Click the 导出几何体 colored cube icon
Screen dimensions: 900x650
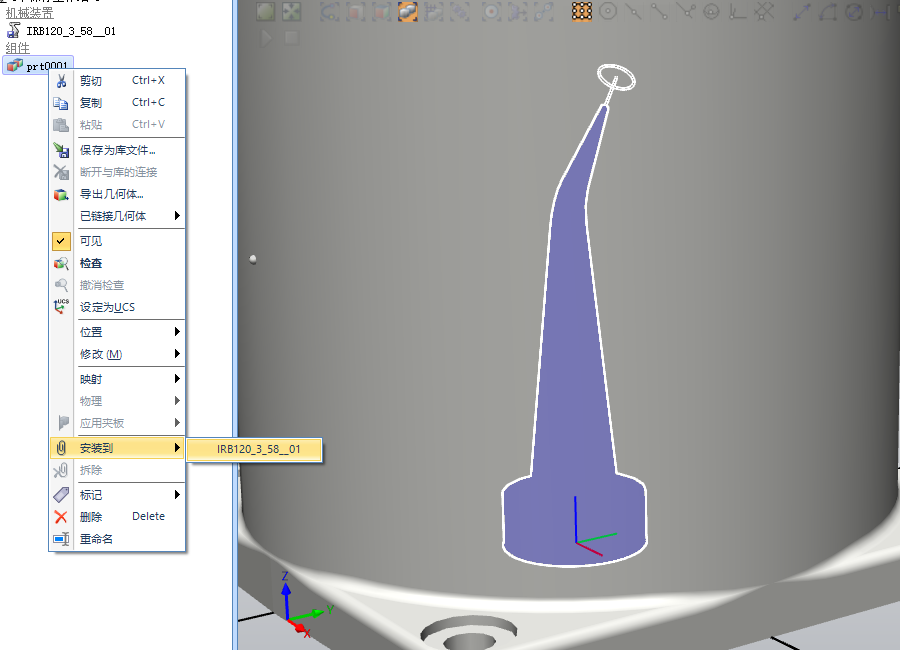pos(61,195)
